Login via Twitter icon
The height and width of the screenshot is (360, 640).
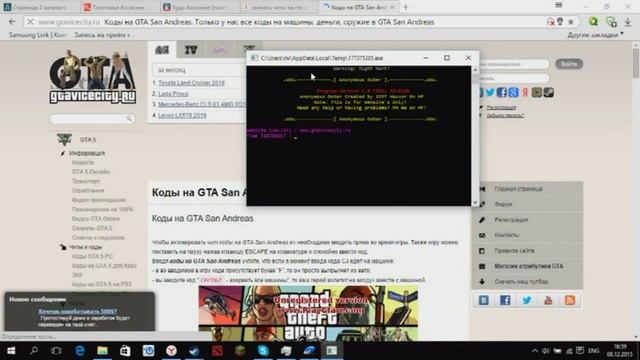click(490, 93)
